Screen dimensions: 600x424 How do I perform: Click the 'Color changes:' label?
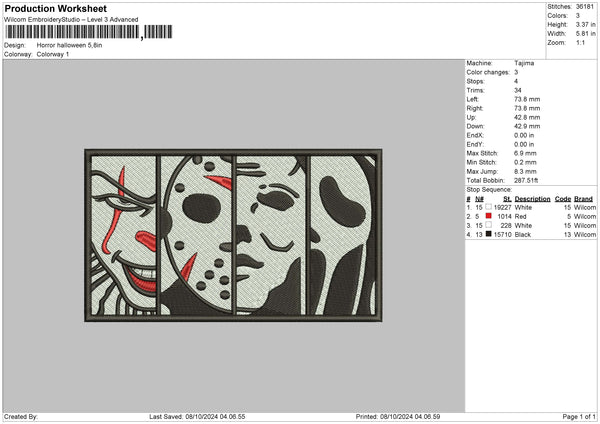point(488,72)
